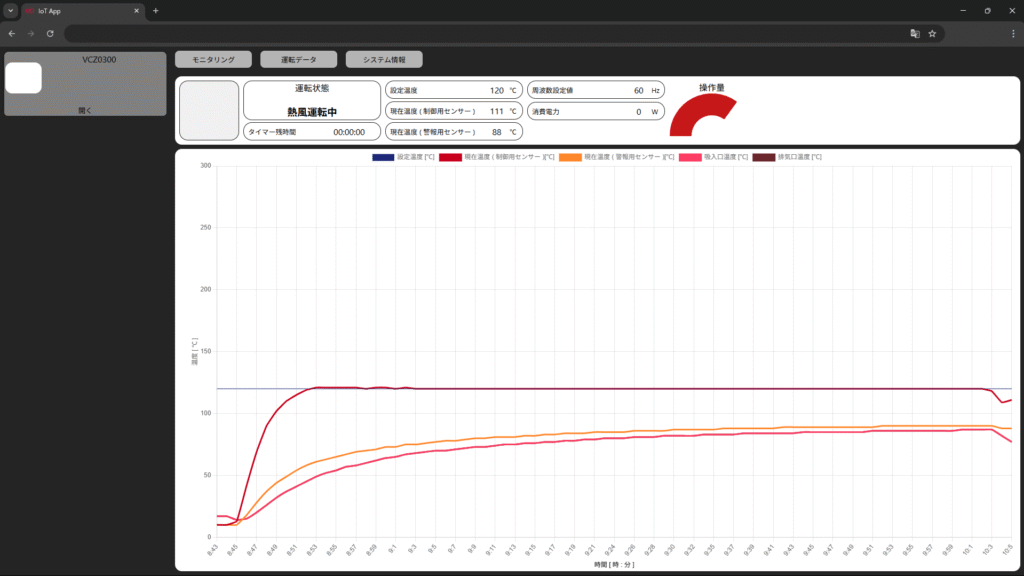Viewport: 1024px width, 576px height.
Task: Open a new browser tab
Action: coord(156,10)
